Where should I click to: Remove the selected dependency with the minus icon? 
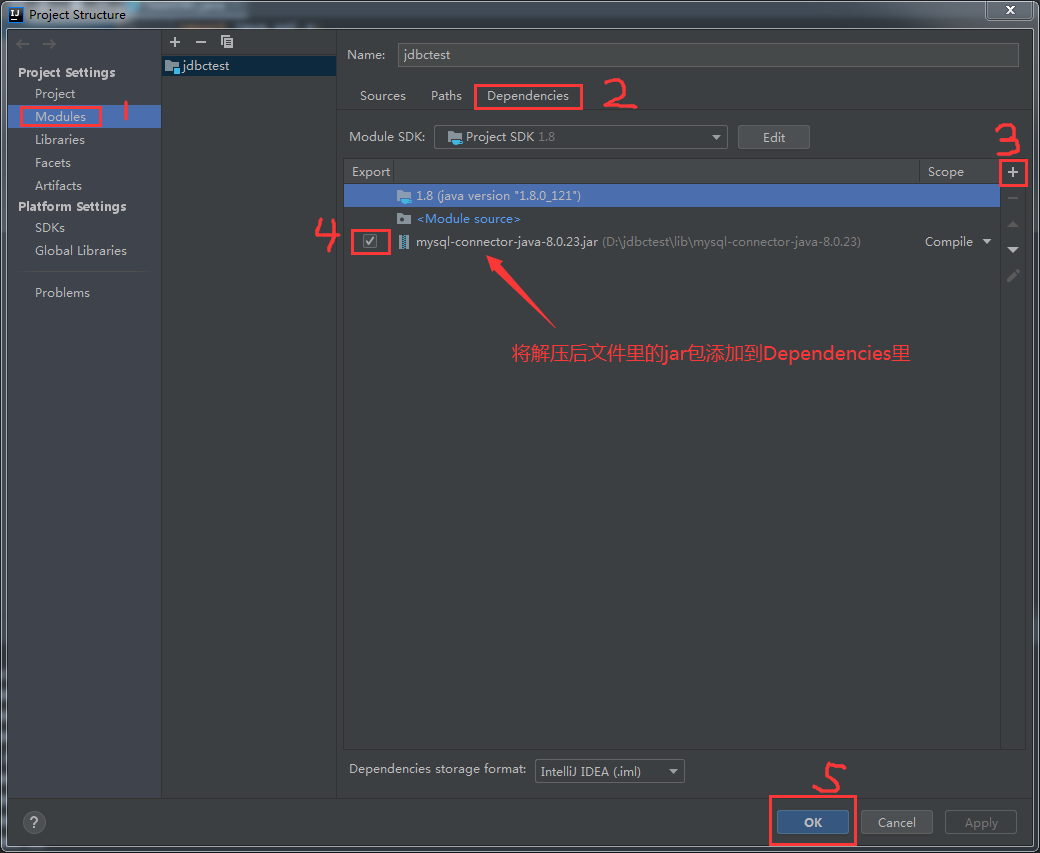[1013, 198]
